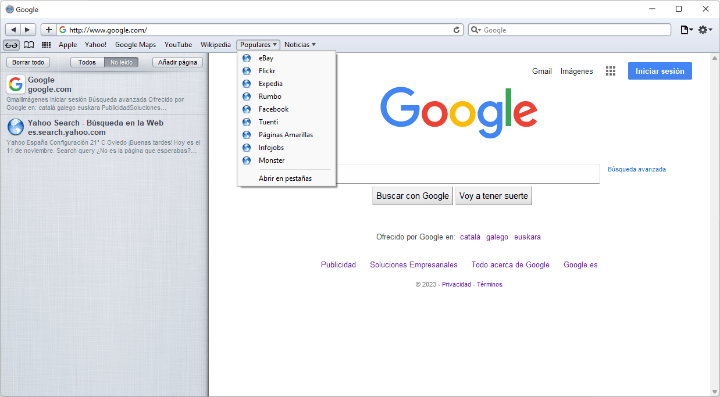The width and height of the screenshot is (720, 397).
Task: Click the Google favicon in reading list entry
Action: point(16,84)
